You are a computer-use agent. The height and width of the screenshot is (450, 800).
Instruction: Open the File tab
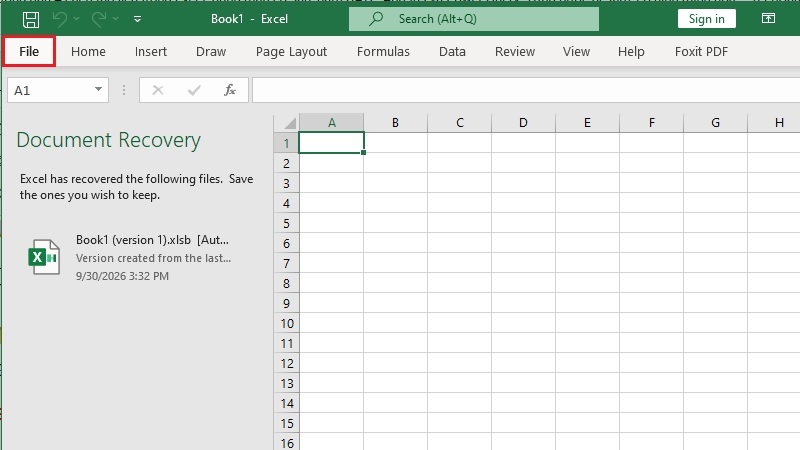[x=29, y=51]
